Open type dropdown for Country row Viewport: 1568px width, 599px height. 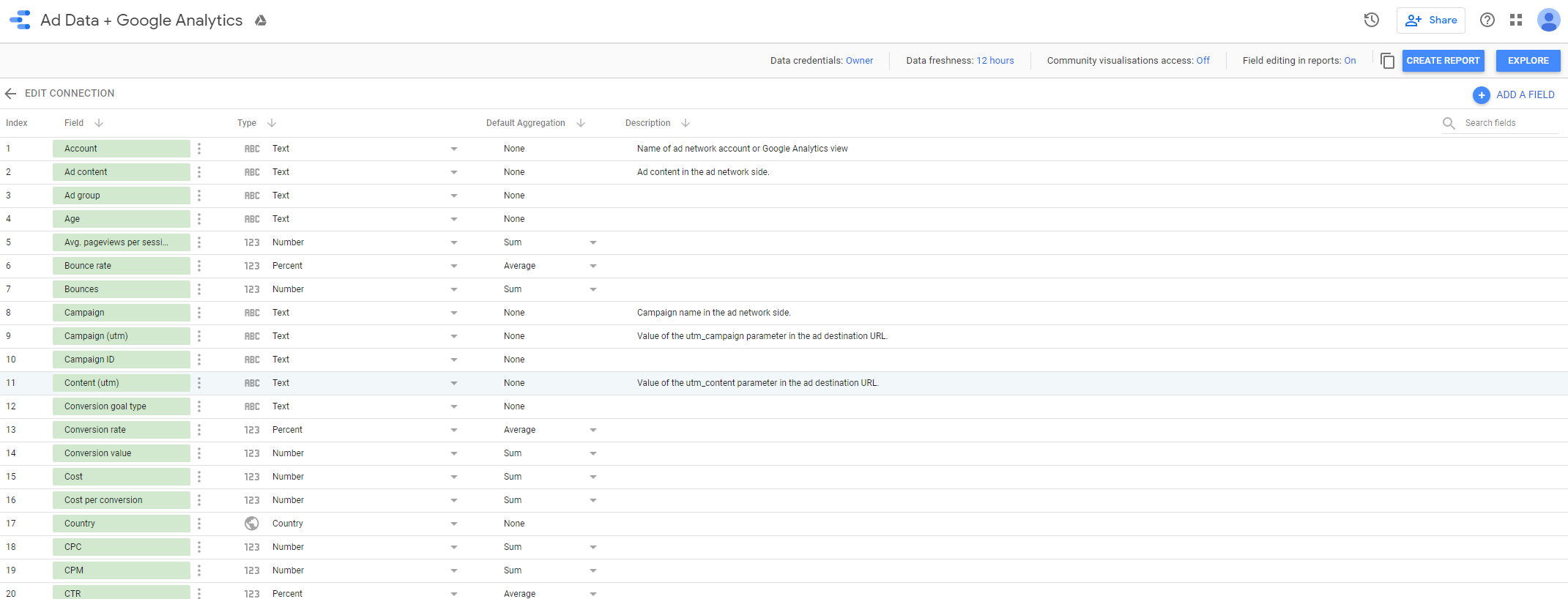coord(454,524)
